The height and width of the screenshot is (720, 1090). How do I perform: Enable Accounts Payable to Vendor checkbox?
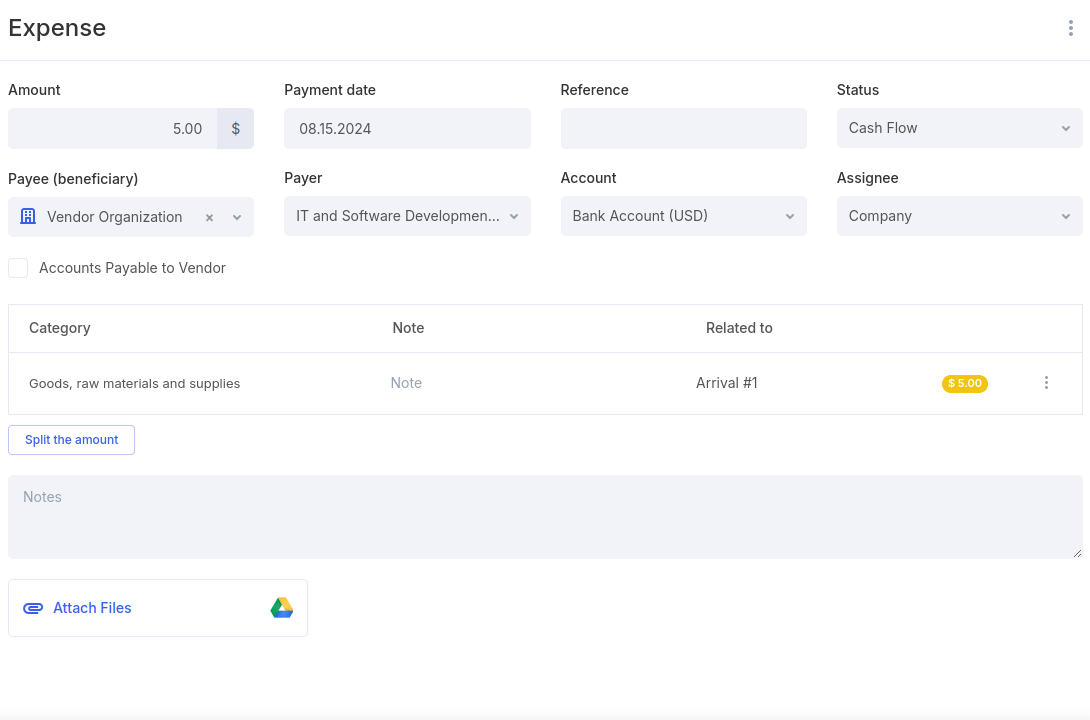point(18,268)
